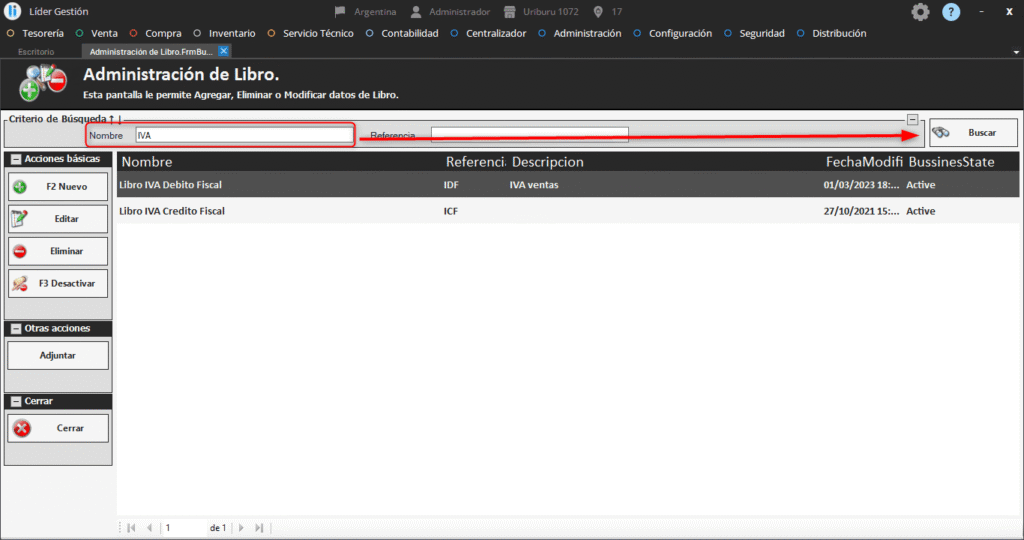The image size is (1024, 540).
Task: Click the Referencia search input field
Action: pyautogui.click(x=529, y=134)
